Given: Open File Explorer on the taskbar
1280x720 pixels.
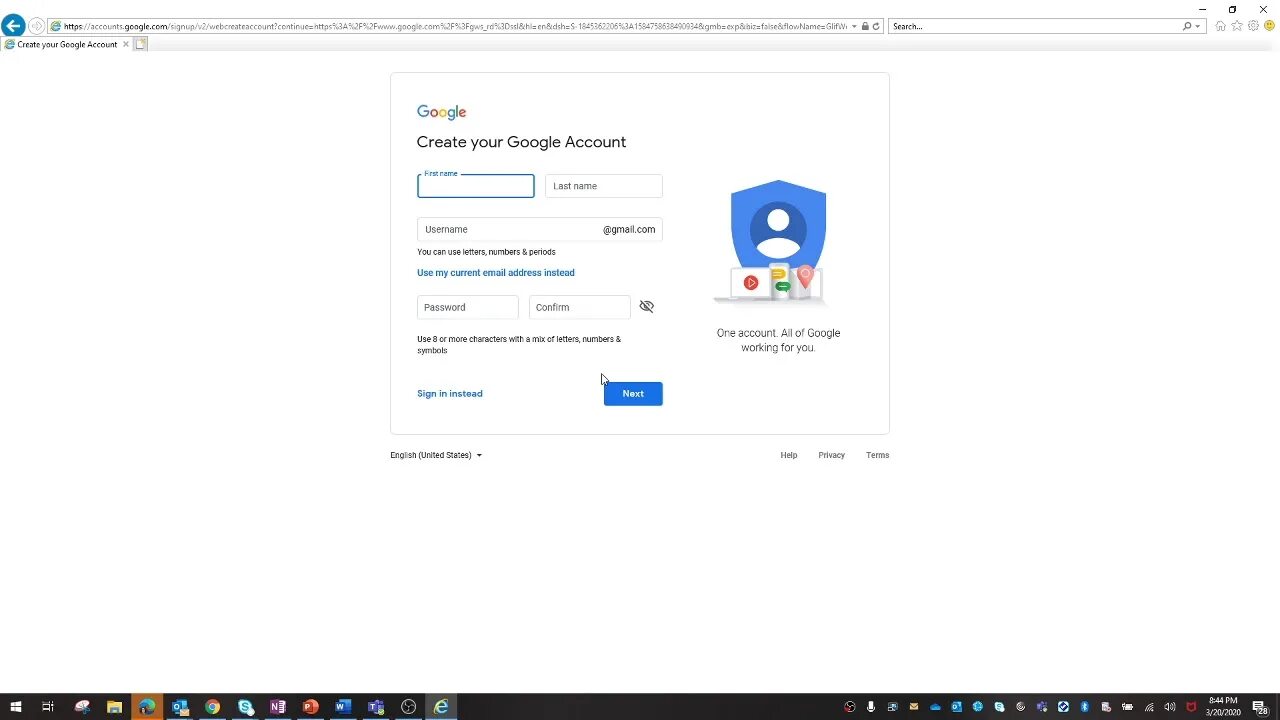Looking at the screenshot, I should (114, 707).
